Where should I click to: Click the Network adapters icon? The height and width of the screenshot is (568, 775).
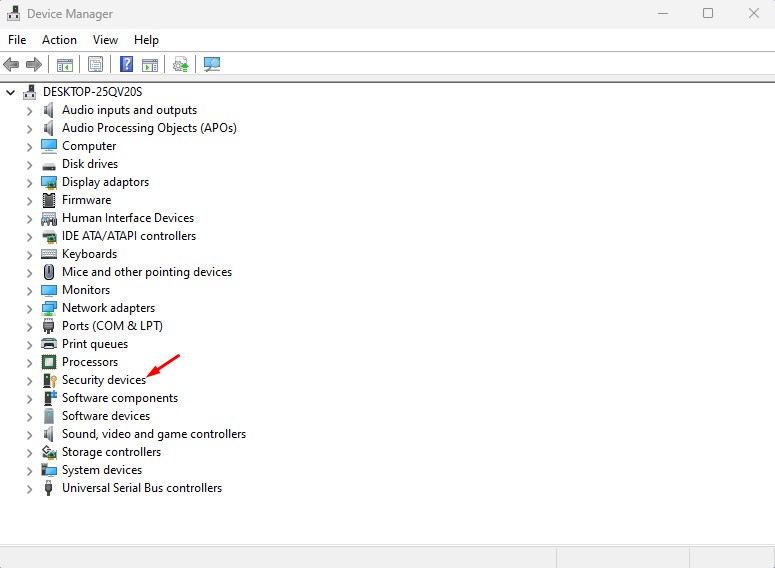pyautogui.click(x=49, y=308)
